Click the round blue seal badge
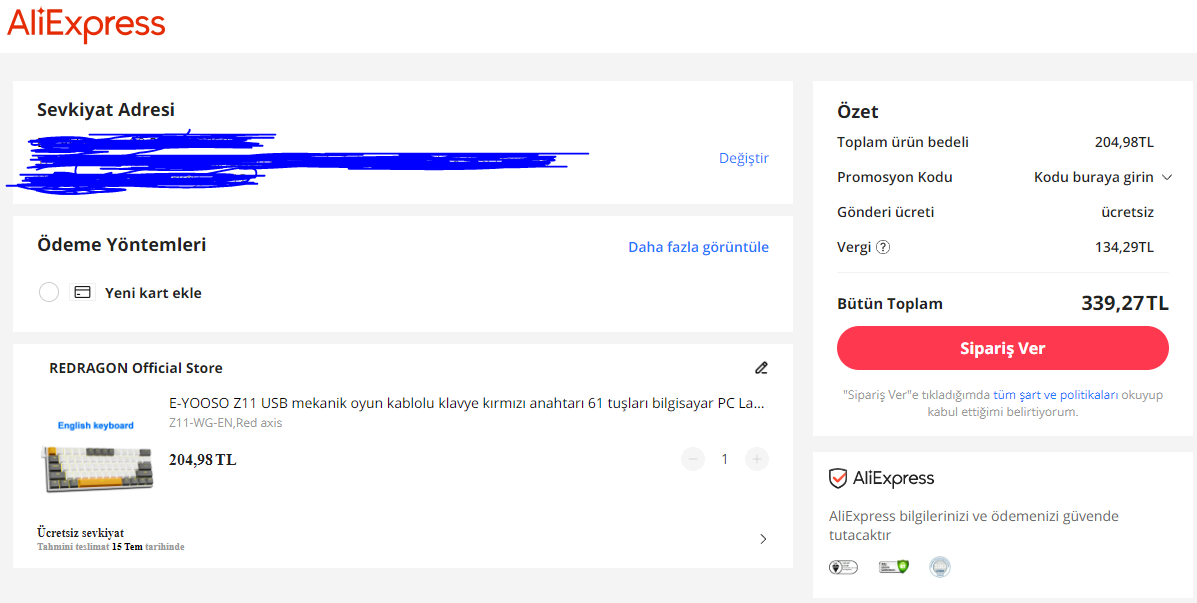 pyautogui.click(x=940, y=567)
